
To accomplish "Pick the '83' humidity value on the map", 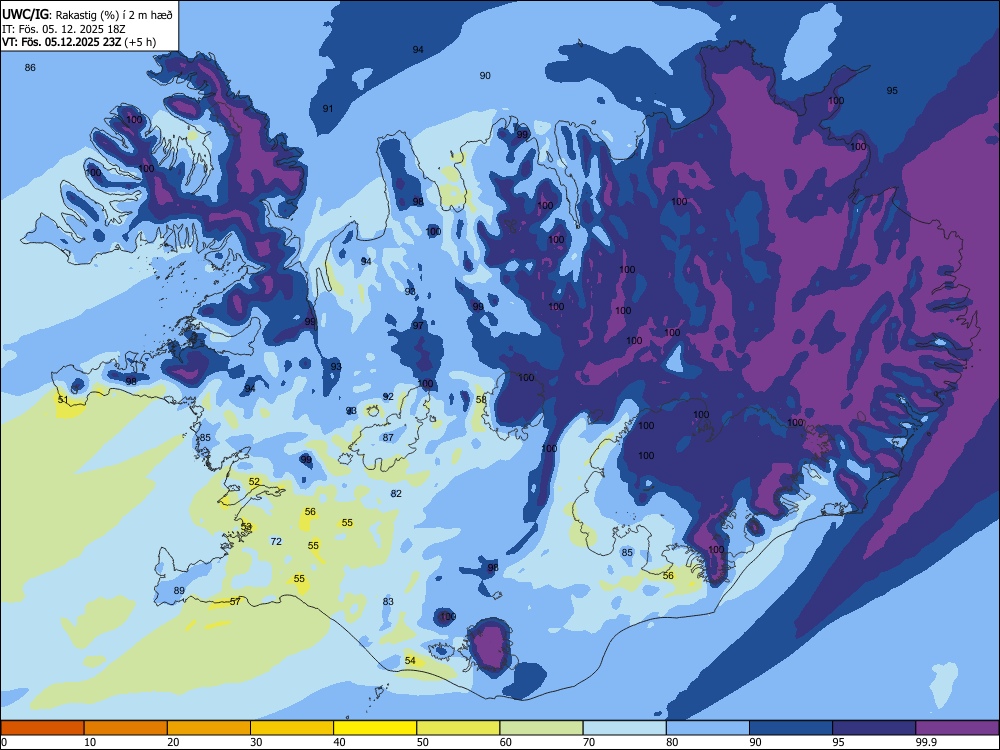I will click(x=388, y=601).
